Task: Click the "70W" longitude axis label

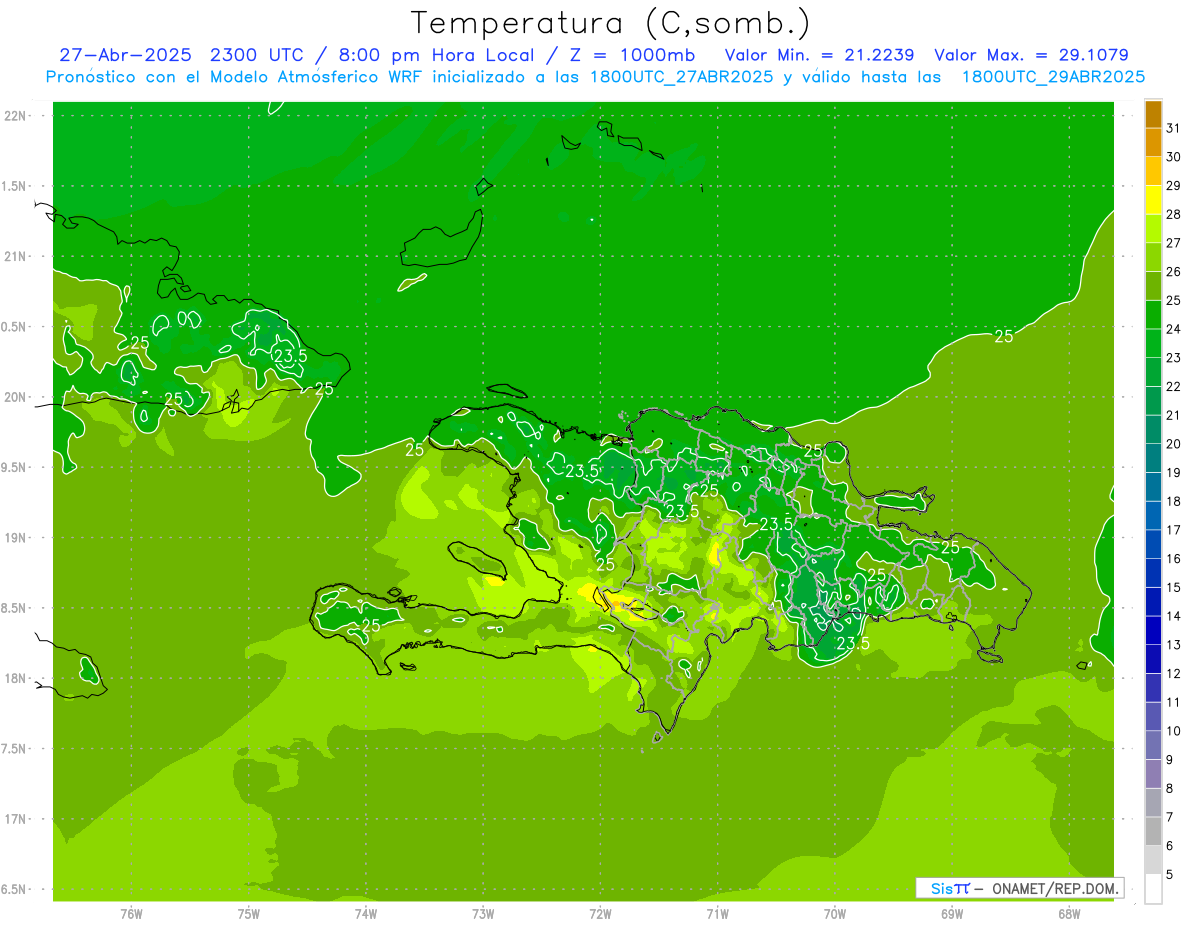Action: (835, 914)
